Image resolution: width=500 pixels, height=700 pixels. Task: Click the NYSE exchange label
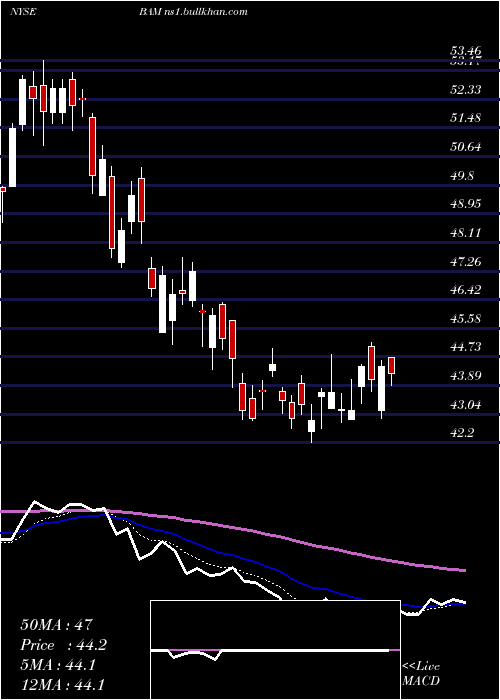[x=23, y=12]
